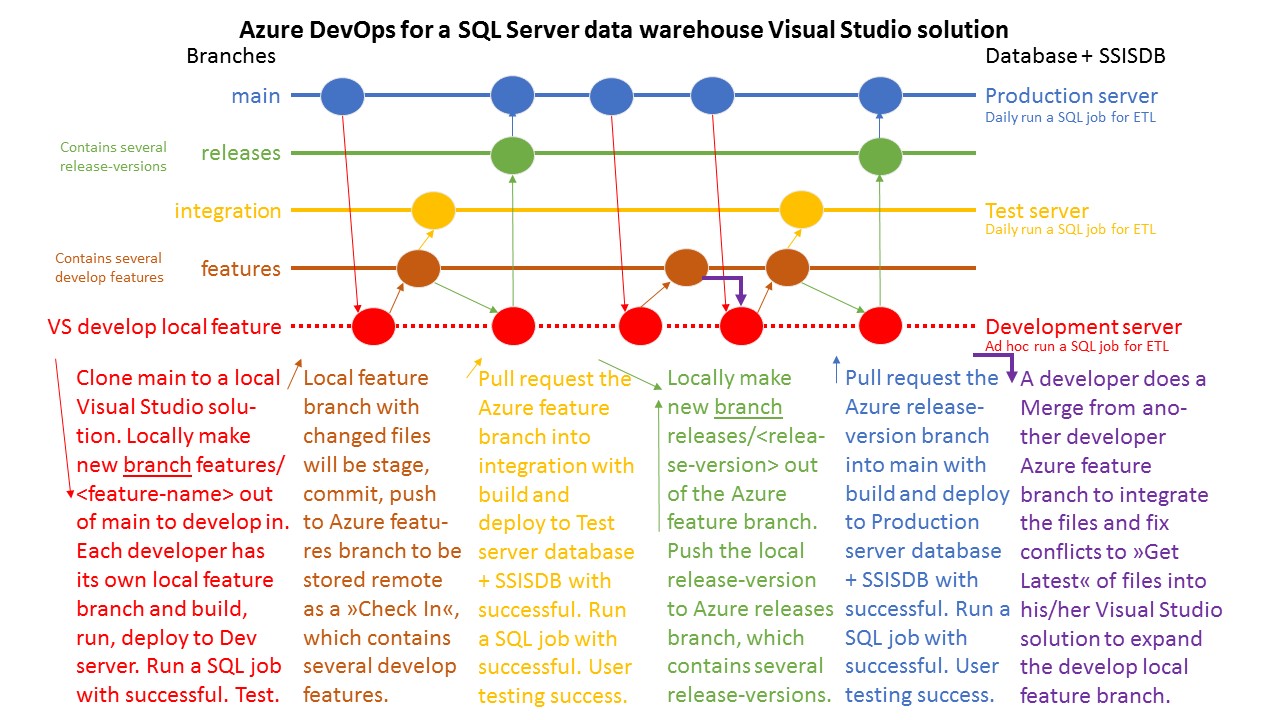Click the brown 'features' branch label

click(241, 268)
